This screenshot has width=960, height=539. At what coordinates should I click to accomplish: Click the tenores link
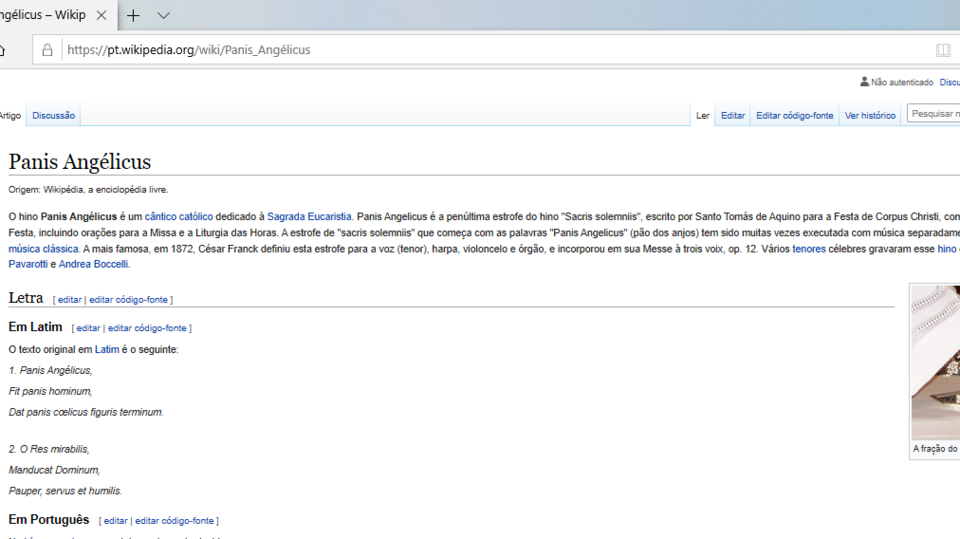coord(809,249)
